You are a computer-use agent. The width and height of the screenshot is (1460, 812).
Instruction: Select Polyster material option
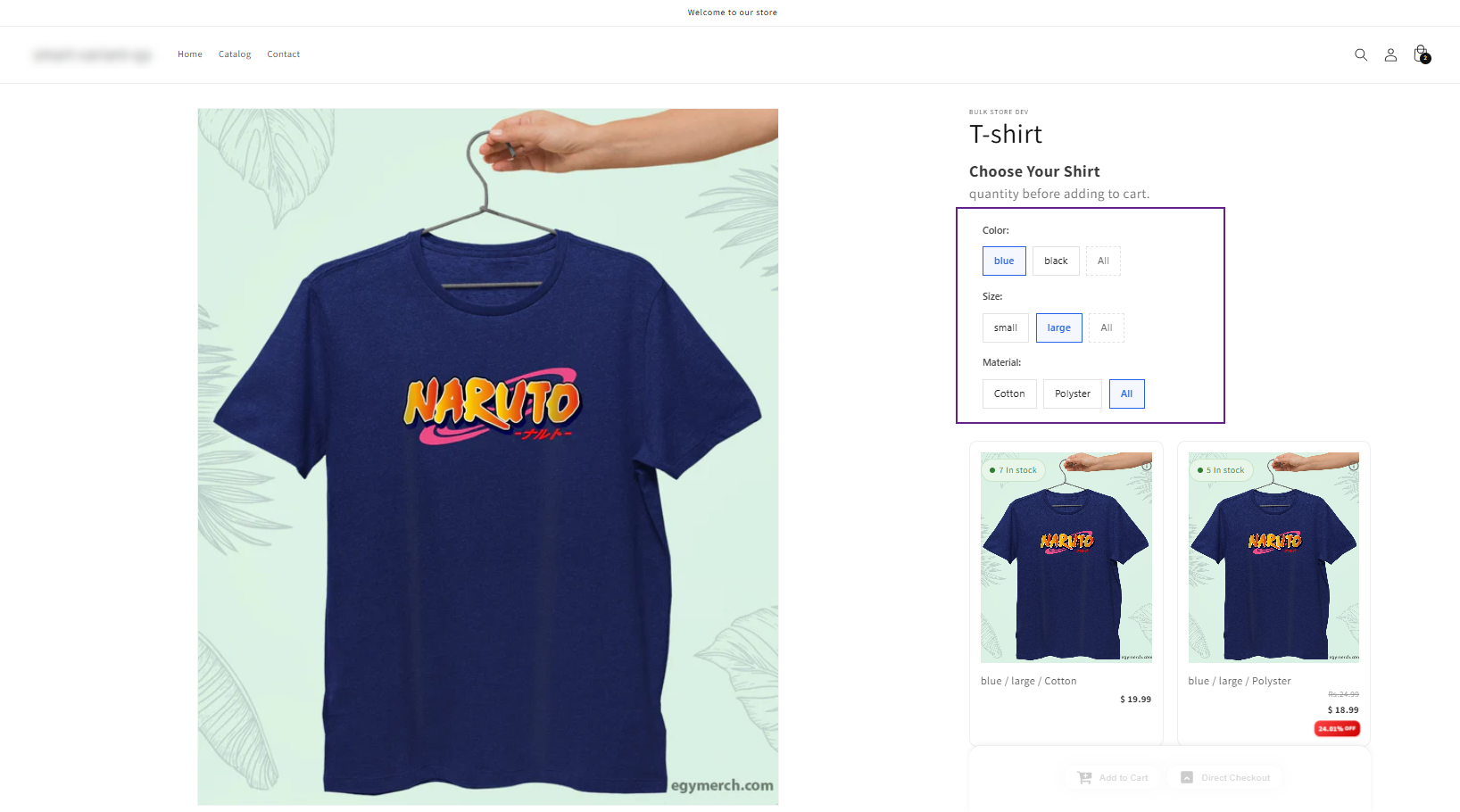(1073, 394)
